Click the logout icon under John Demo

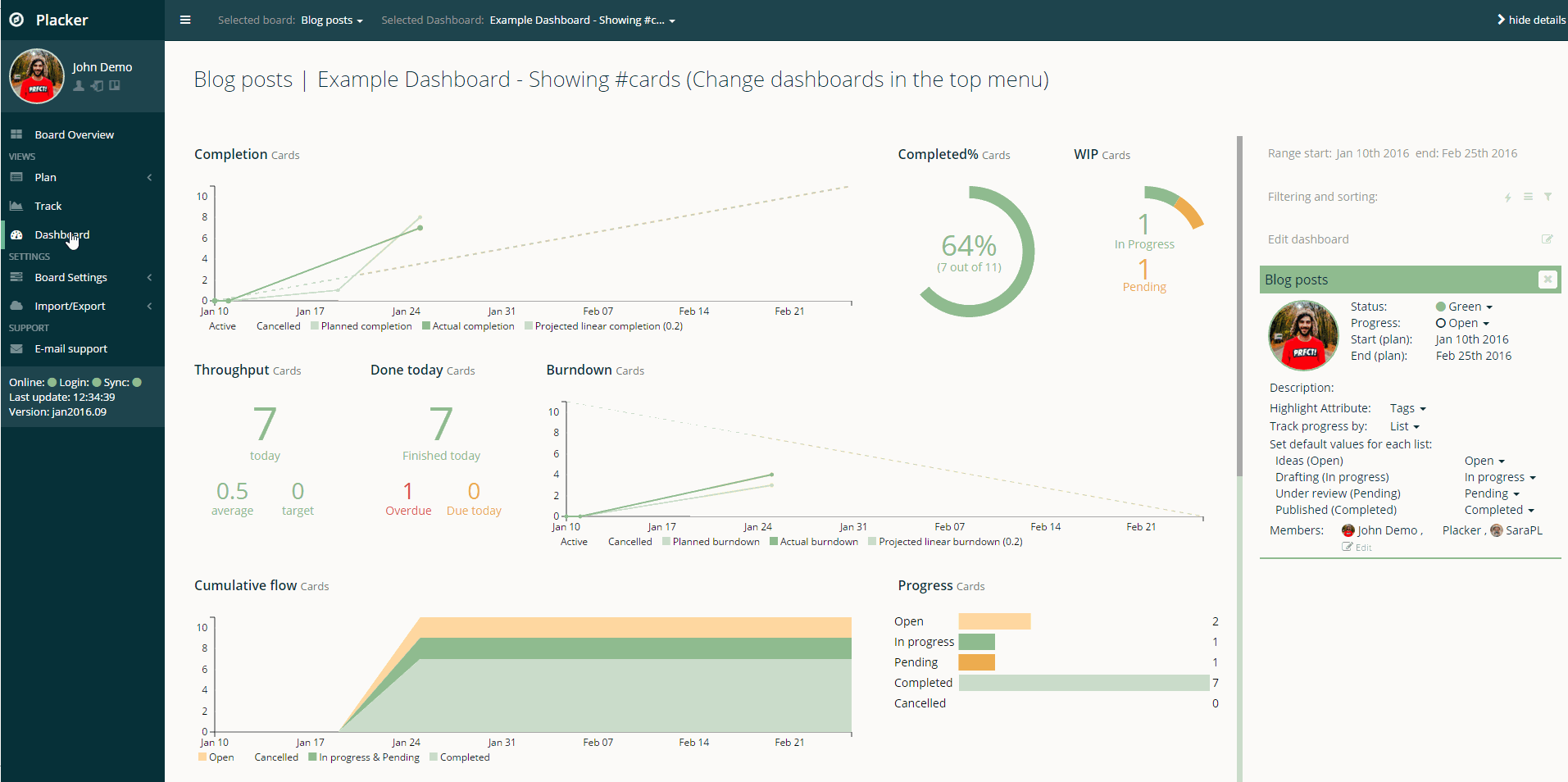point(98,85)
